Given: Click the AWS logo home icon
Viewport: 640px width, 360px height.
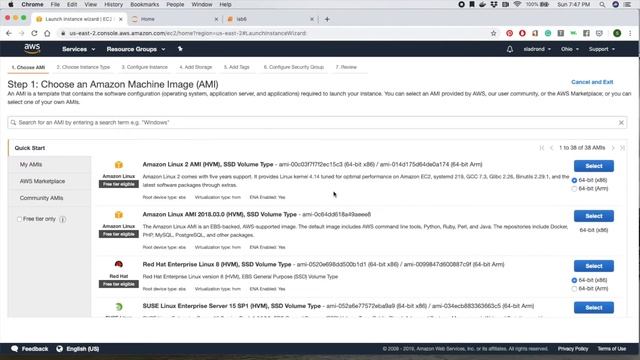Looking at the screenshot, I should click(x=32, y=49).
